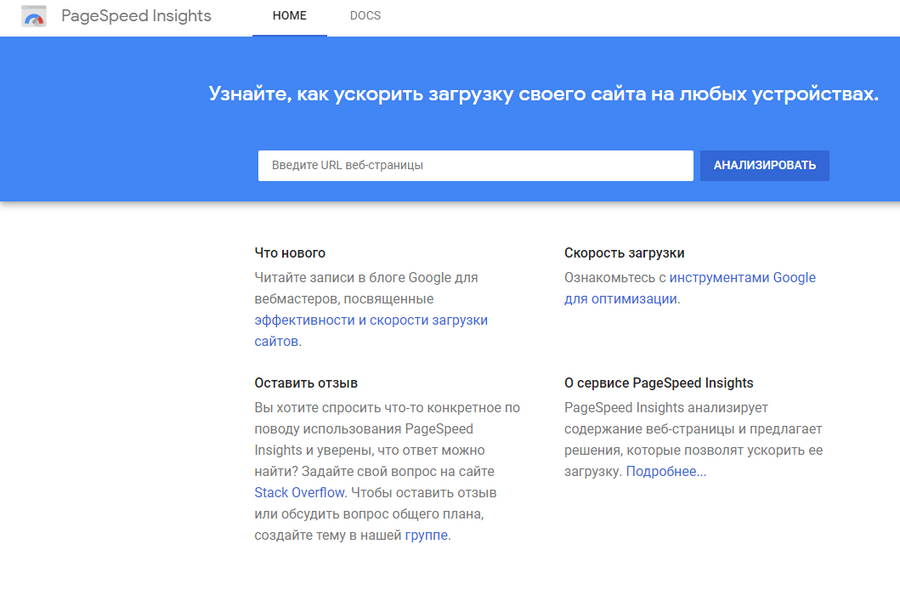This screenshot has height=600, width=900.
Task: Click the PageSpeed Insights title text
Action: click(x=136, y=17)
